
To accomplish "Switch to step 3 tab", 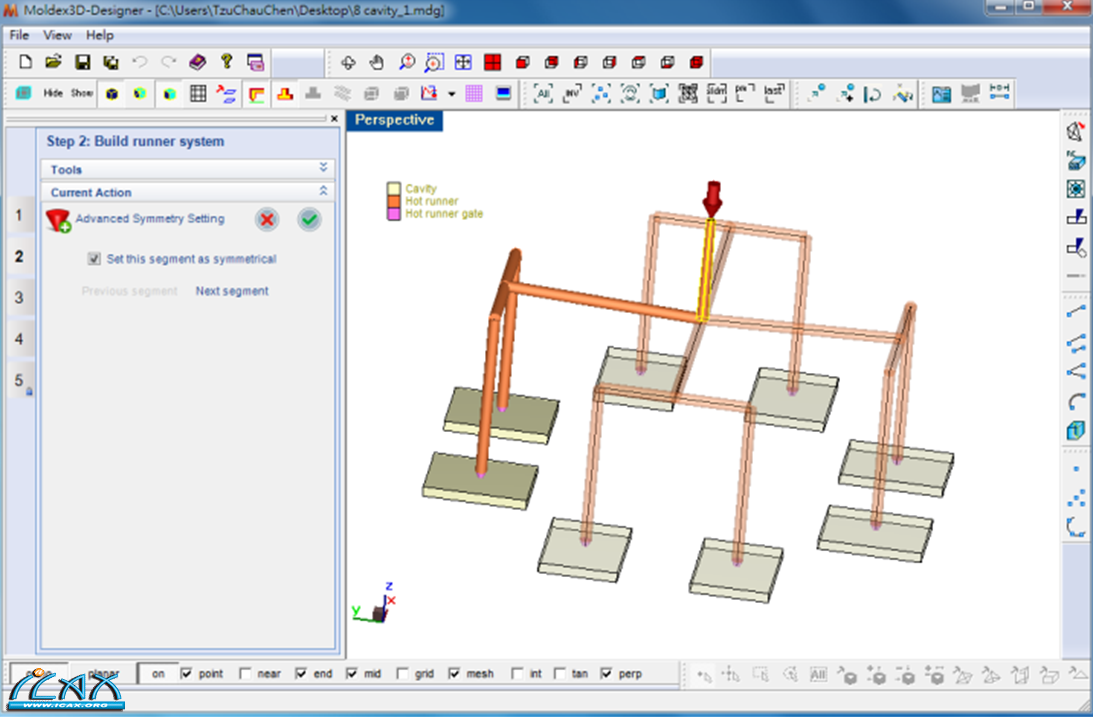I will (x=18, y=298).
